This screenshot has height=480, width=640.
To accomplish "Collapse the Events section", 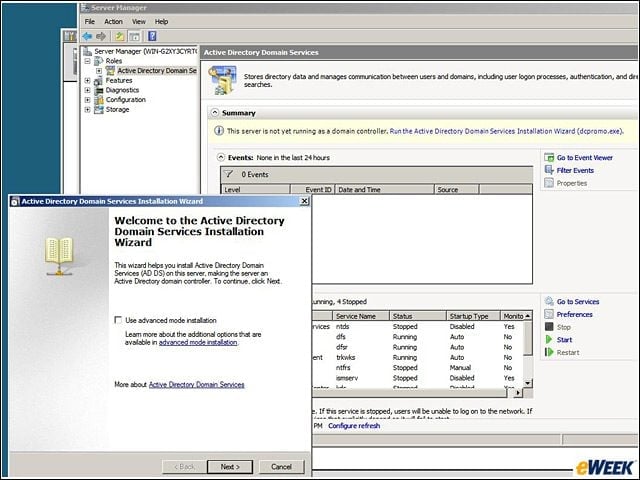I will (221, 157).
